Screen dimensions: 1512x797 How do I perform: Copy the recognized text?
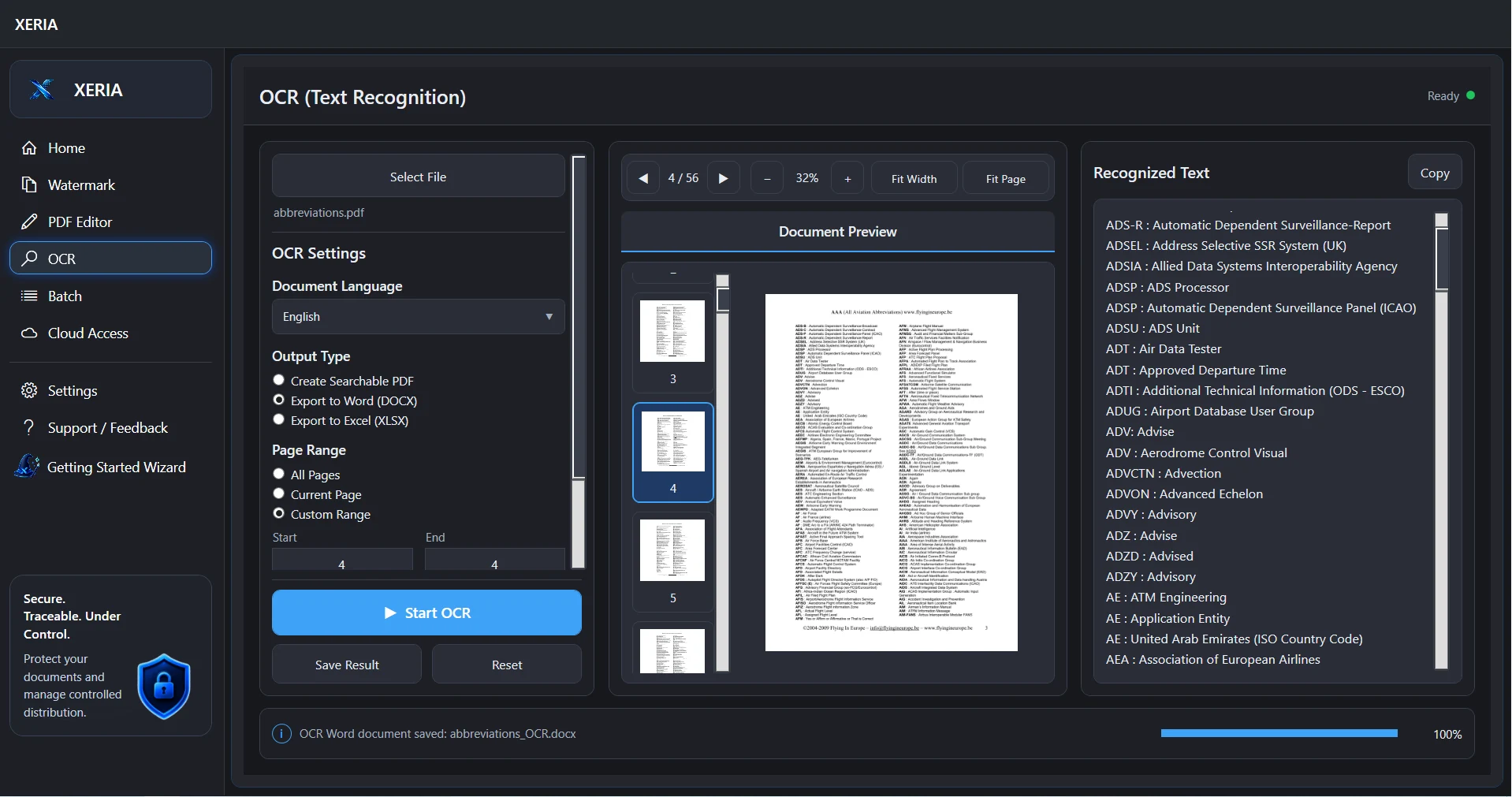[1435, 173]
